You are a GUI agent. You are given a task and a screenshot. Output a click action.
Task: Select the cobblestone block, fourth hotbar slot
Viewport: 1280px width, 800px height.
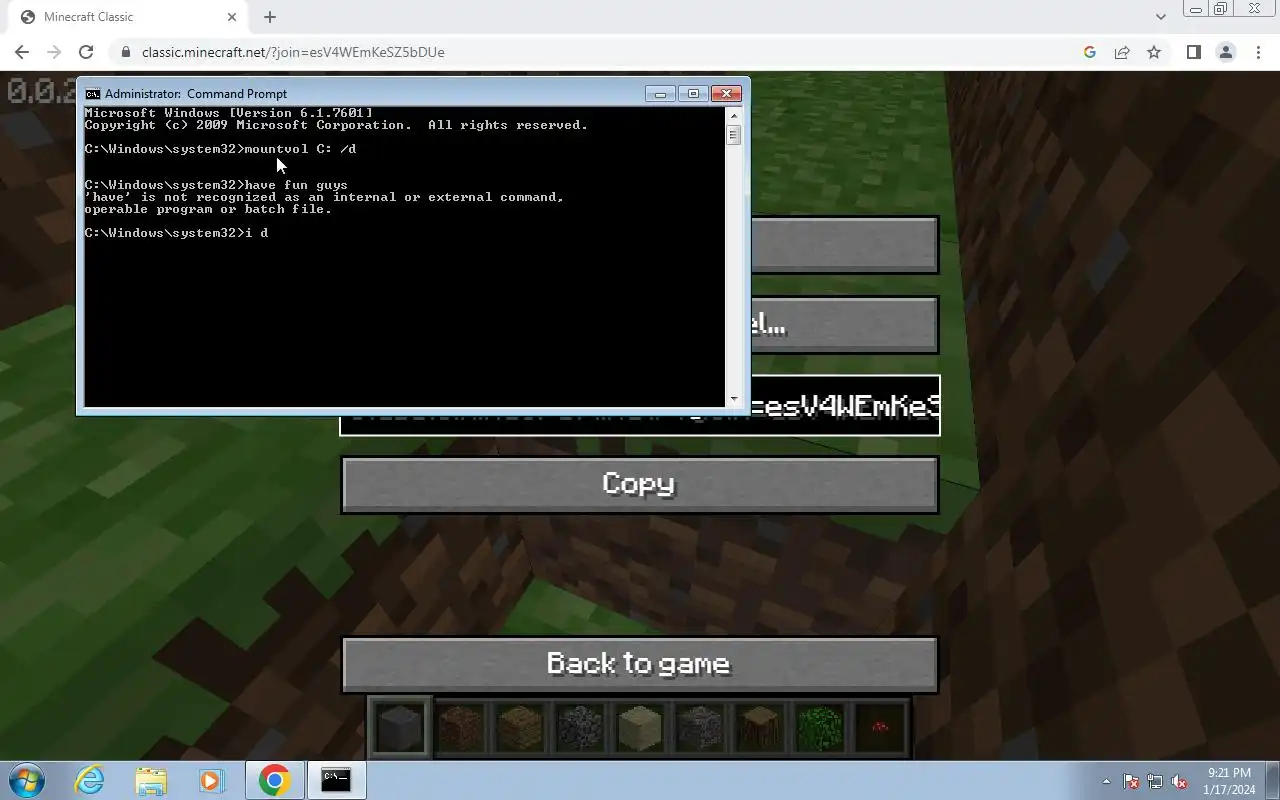tap(580, 727)
